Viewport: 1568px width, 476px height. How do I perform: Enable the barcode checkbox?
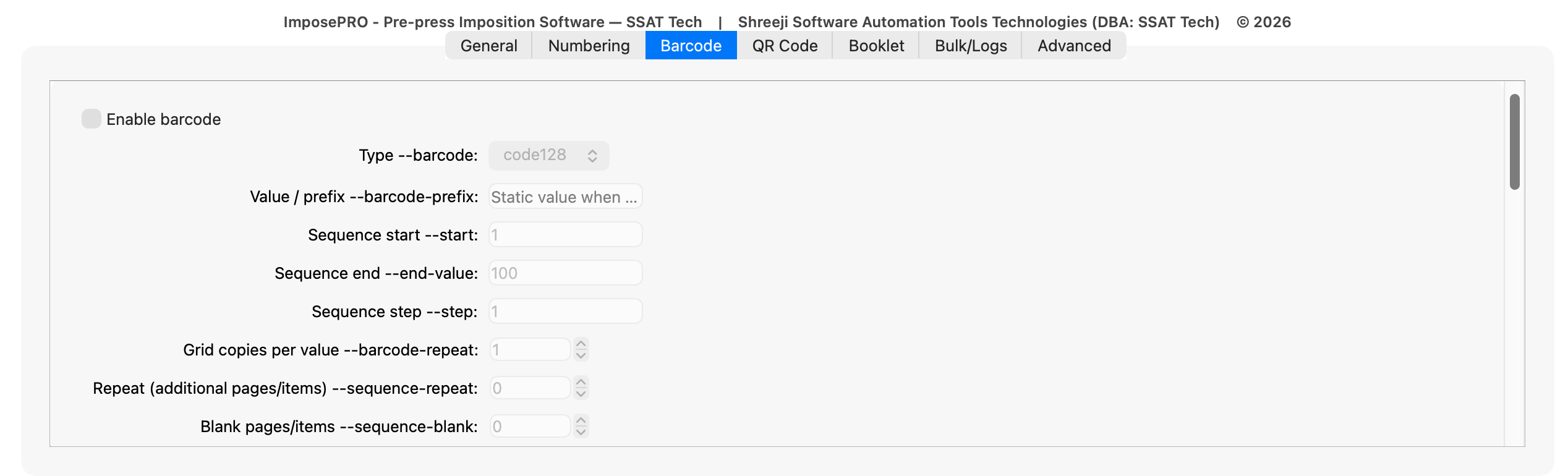(x=92, y=119)
